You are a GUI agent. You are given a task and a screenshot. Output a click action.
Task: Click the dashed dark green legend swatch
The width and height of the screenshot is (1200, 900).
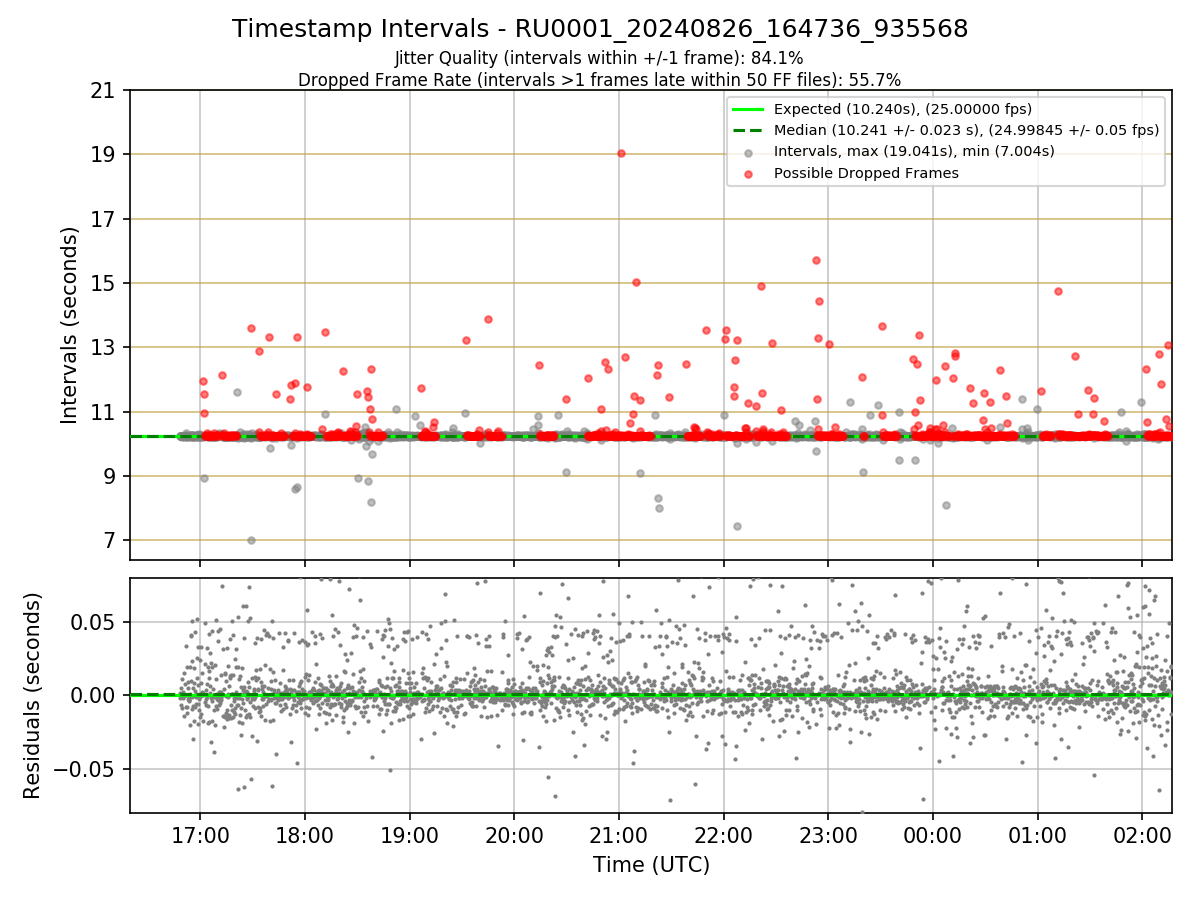tap(749, 130)
